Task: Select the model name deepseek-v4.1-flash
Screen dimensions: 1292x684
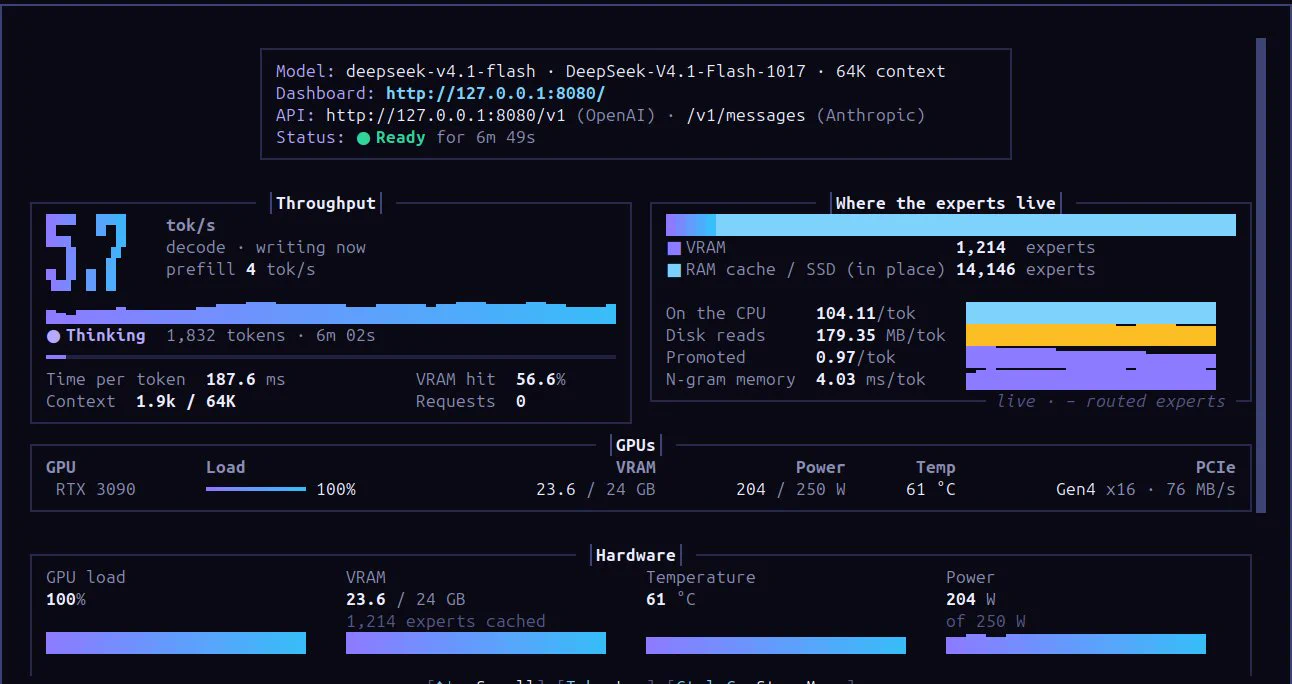Action: (441, 71)
